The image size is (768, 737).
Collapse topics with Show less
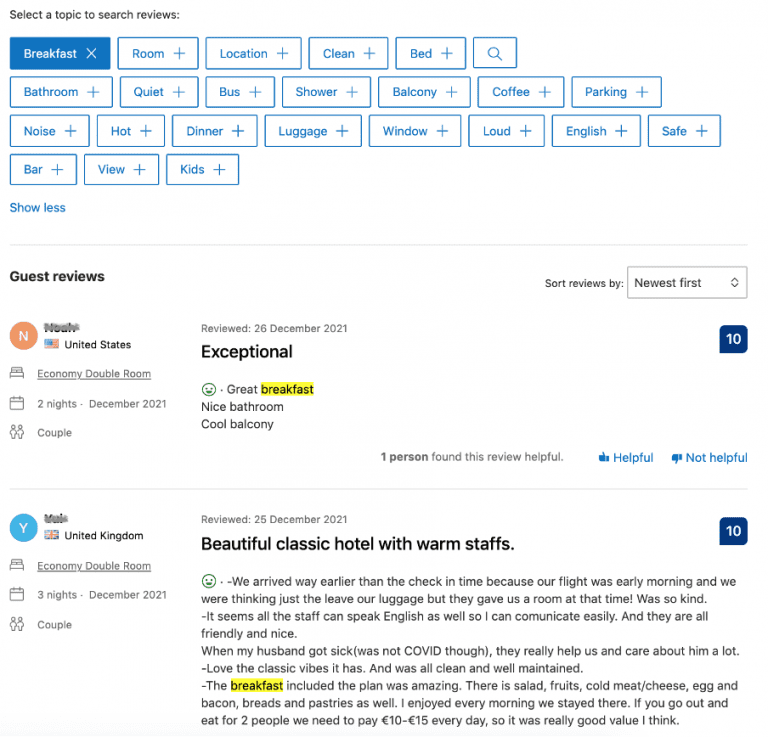[x=38, y=208]
